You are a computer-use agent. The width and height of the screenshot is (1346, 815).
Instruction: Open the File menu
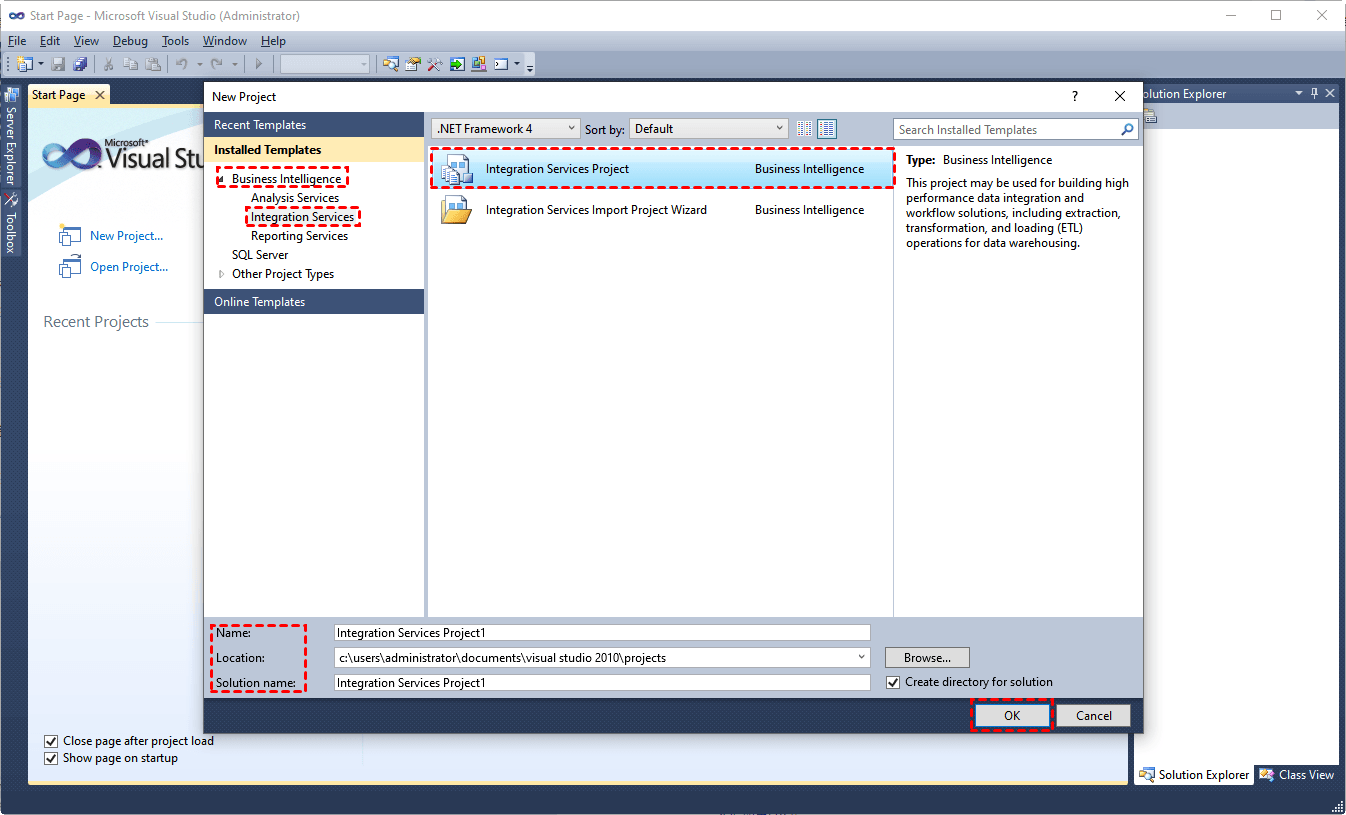pyautogui.click(x=17, y=41)
